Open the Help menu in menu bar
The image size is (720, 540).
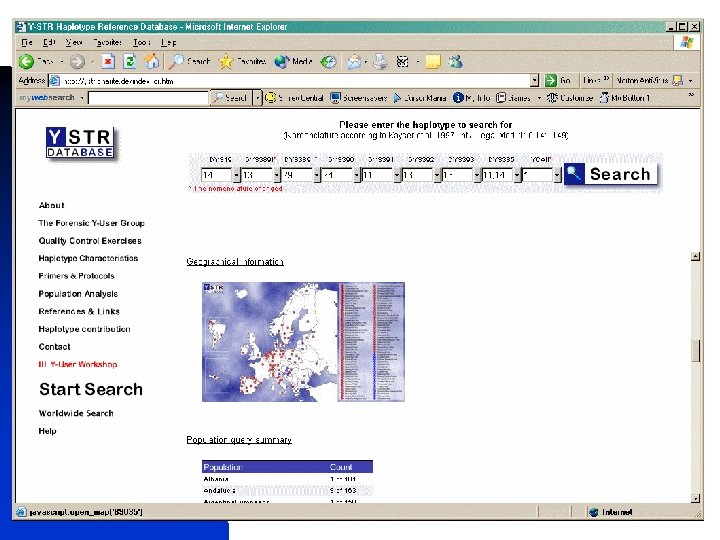169,43
